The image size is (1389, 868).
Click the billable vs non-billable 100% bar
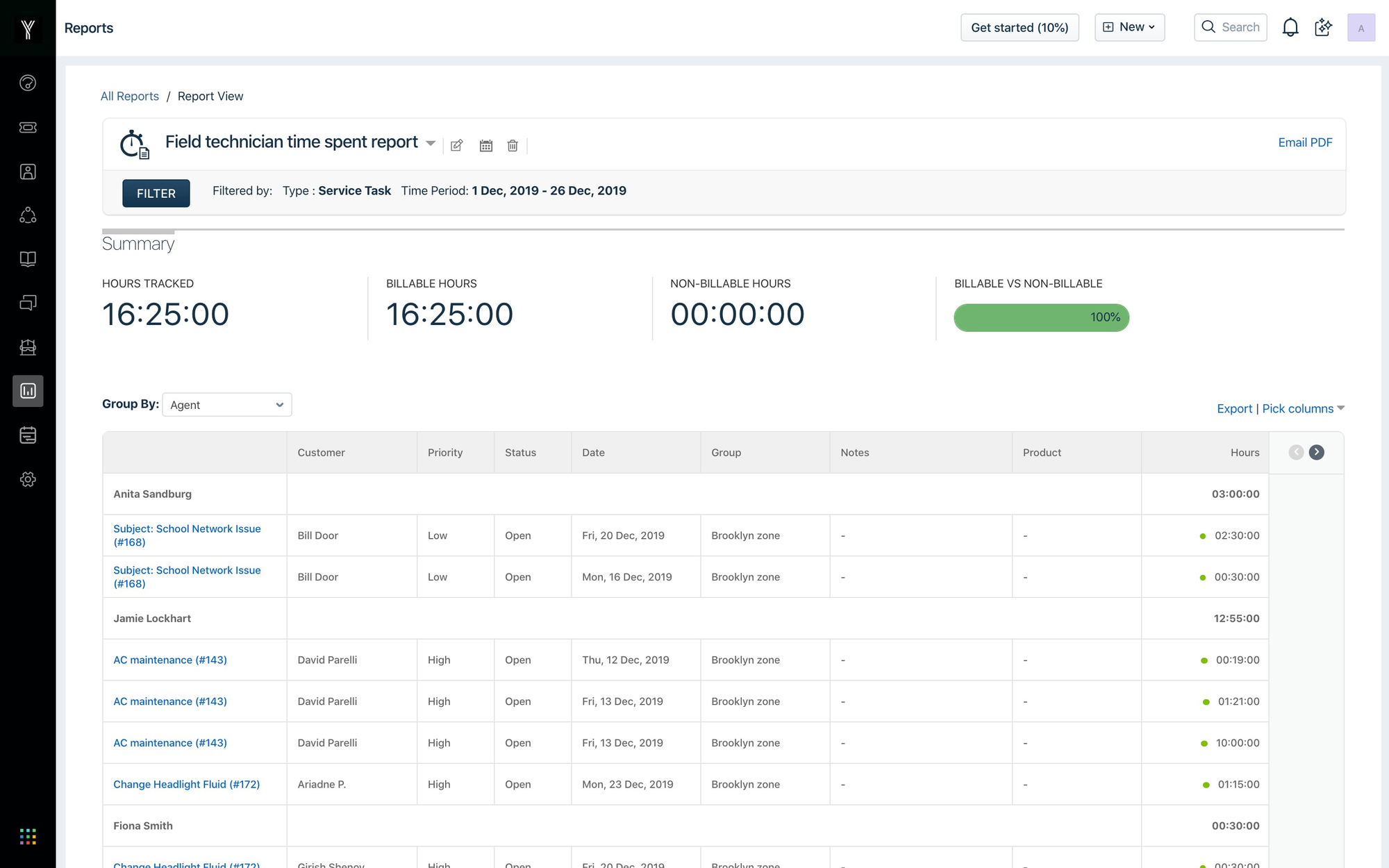pyautogui.click(x=1041, y=317)
